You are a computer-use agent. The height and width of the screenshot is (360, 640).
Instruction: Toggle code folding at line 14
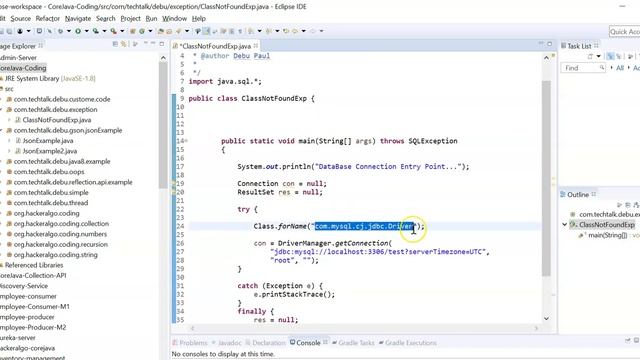186,141
